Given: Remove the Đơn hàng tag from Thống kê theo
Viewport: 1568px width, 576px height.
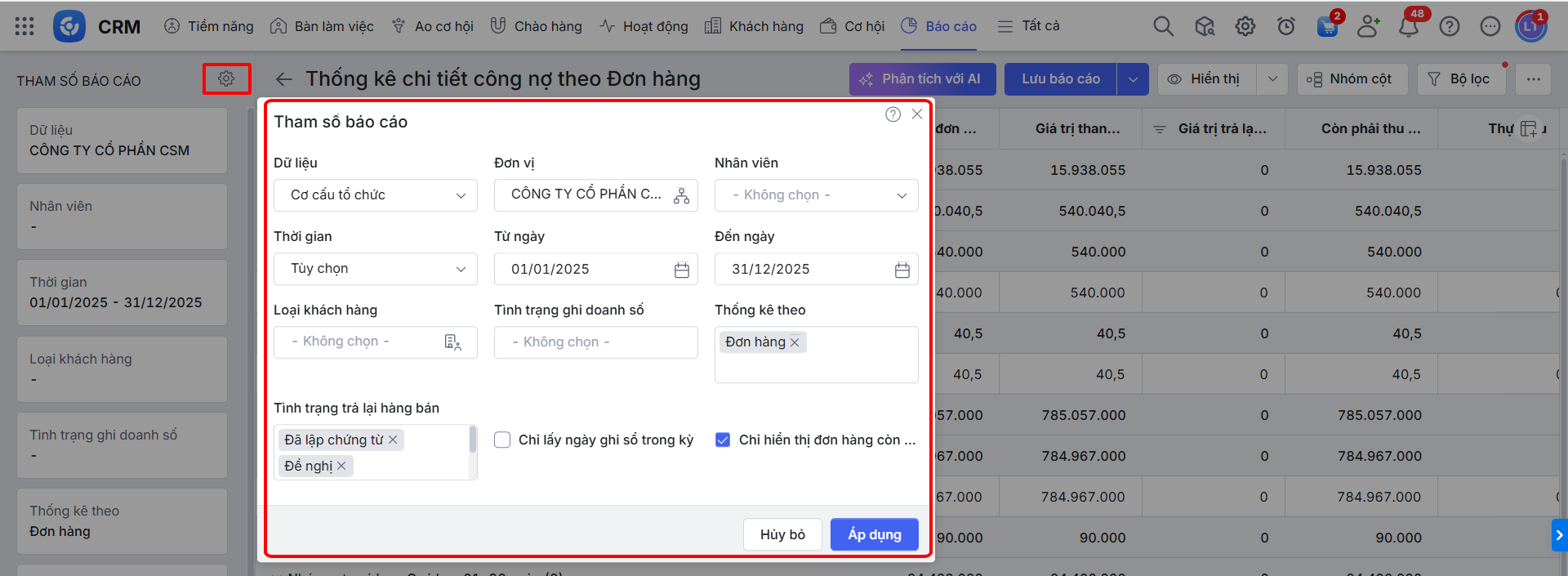Looking at the screenshot, I should click(x=795, y=342).
